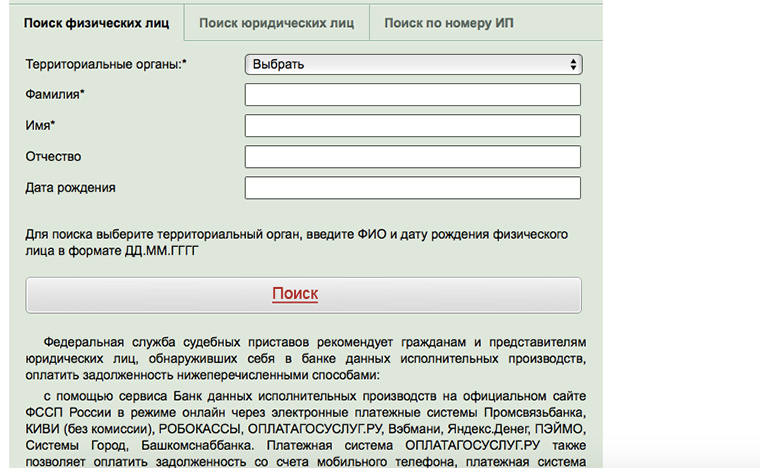Image resolution: width=760 pixels, height=468 pixels.
Task: Open the Территориальные органы dropdown showing Выбрать
Action: coord(412,64)
